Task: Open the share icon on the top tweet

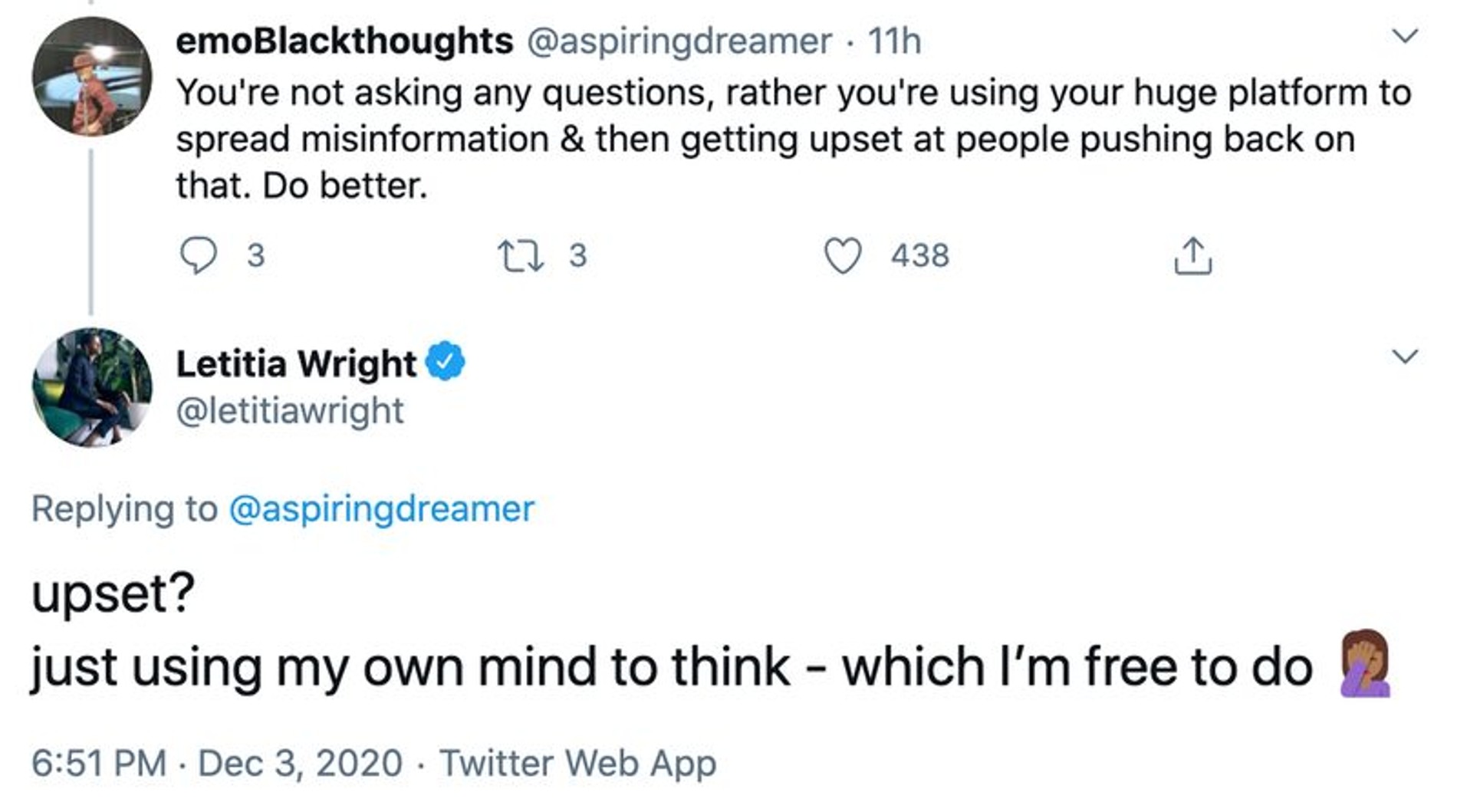Action: [x=1192, y=256]
